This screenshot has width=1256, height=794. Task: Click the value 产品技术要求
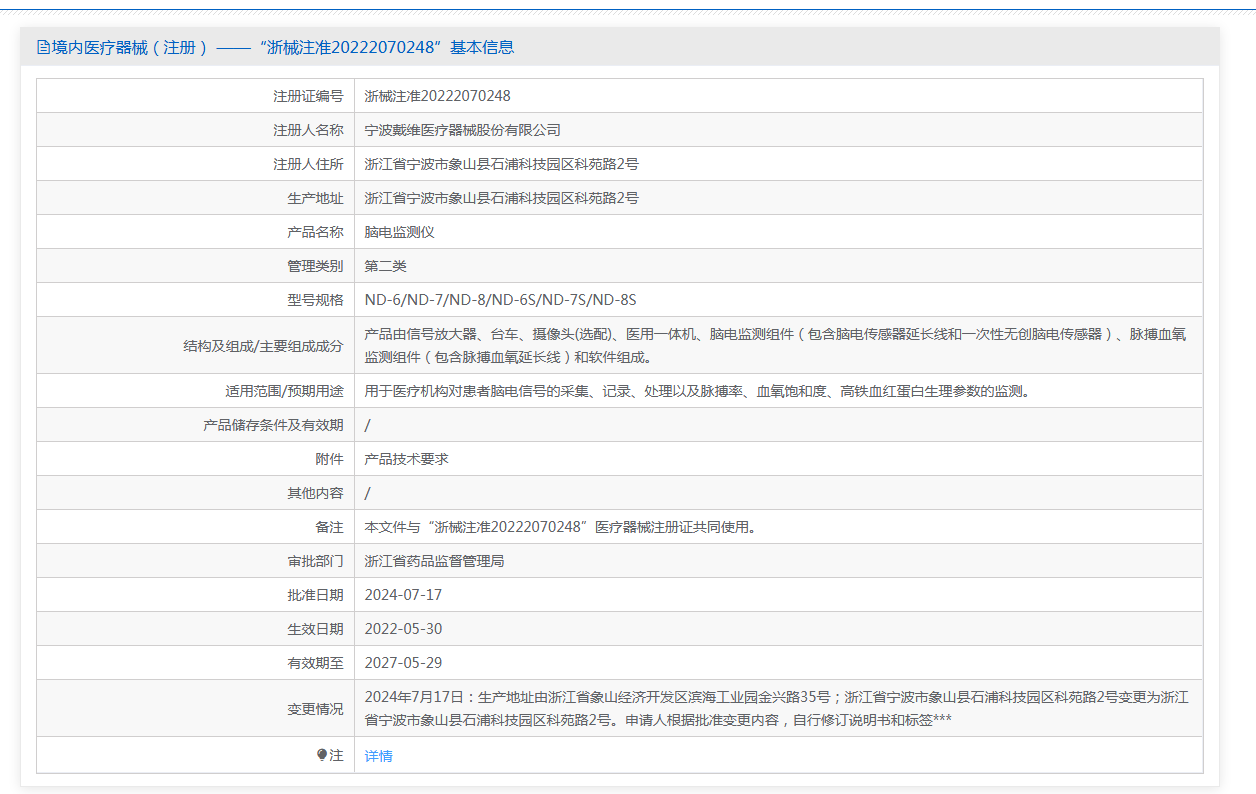tap(406, 459)
